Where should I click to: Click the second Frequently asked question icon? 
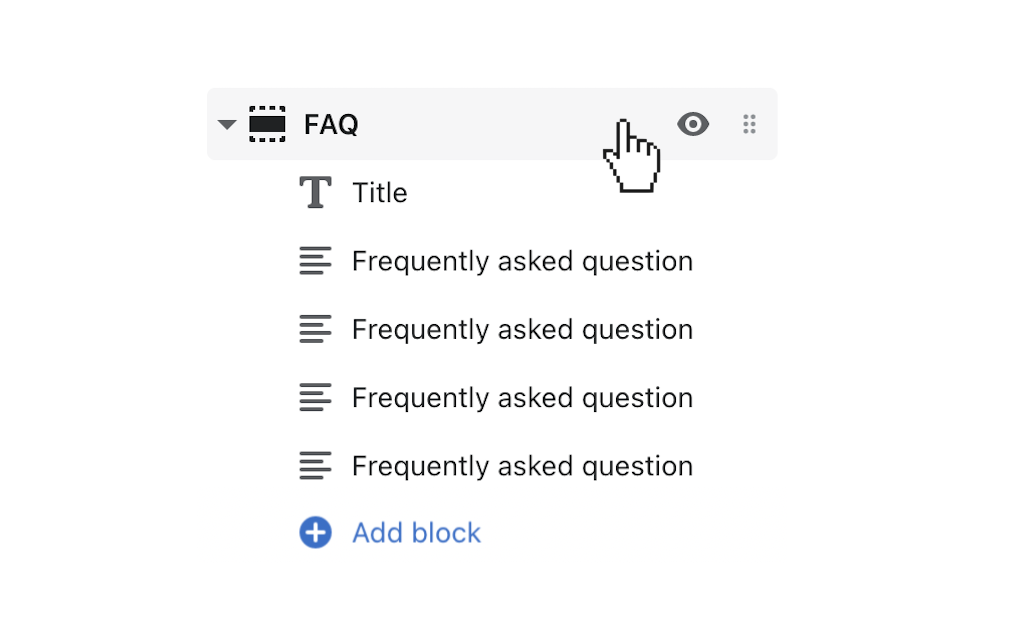314,329
